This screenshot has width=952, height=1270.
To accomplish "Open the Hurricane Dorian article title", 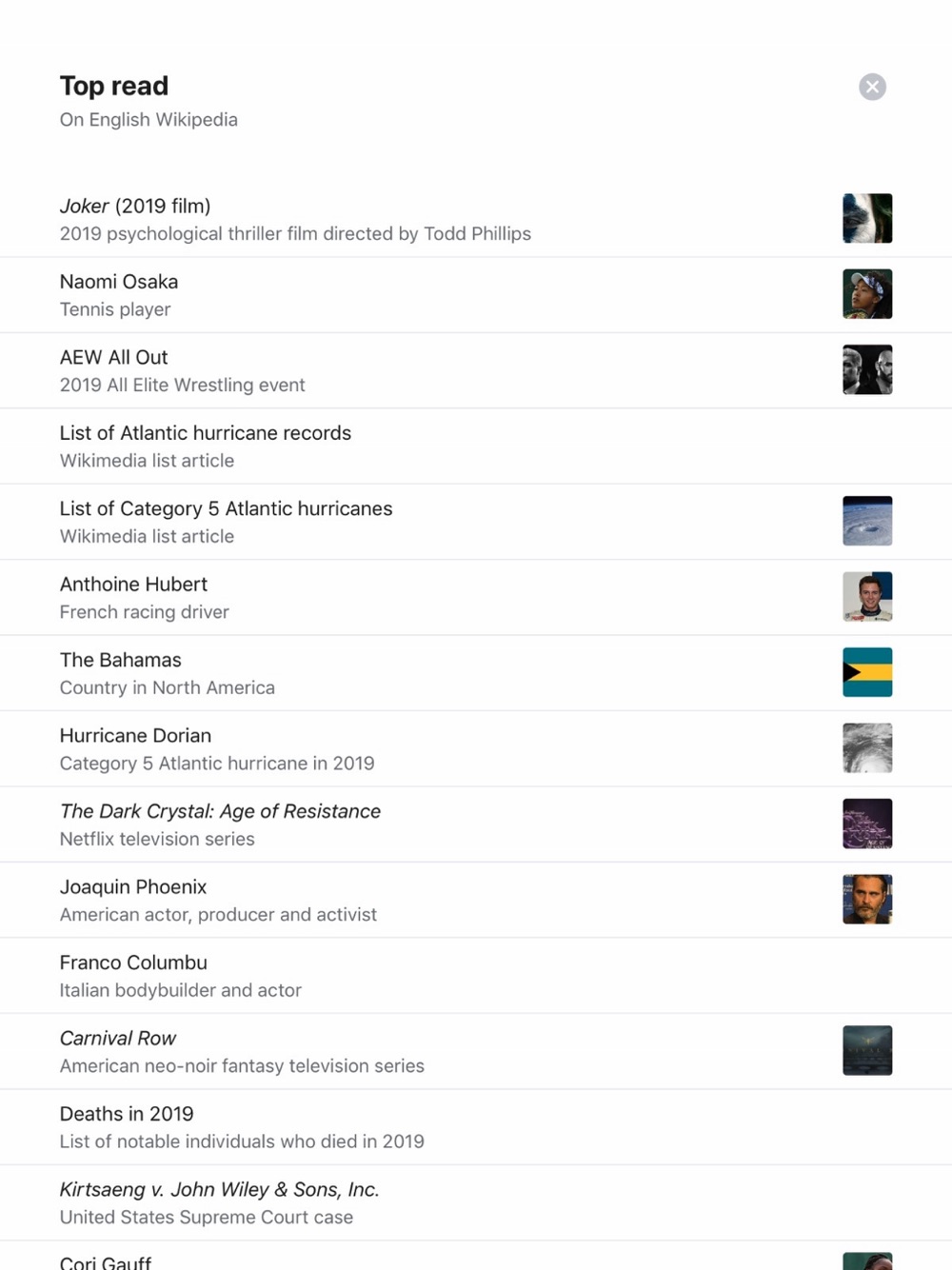I will pyautogui.click(x=135, y=736).
